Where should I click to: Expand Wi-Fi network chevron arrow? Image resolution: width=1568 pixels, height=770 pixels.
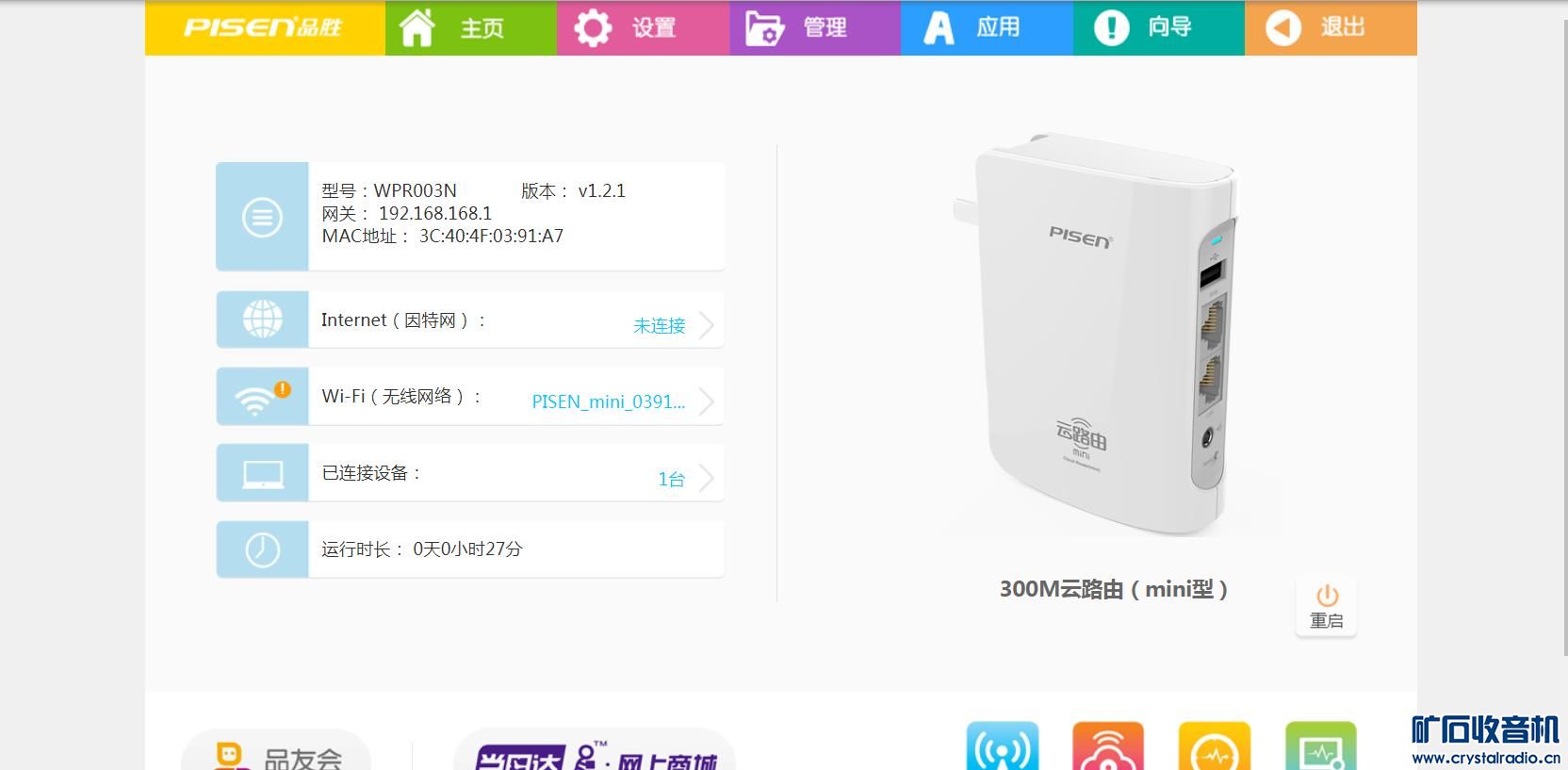[707, 401]
